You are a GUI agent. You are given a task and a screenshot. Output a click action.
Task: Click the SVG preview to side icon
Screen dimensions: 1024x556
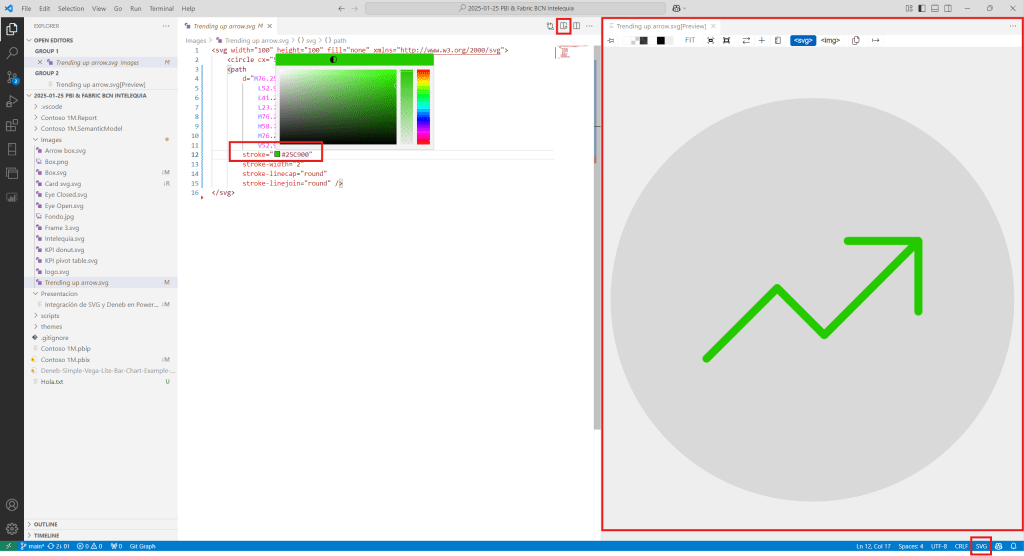tap(564, 26)
